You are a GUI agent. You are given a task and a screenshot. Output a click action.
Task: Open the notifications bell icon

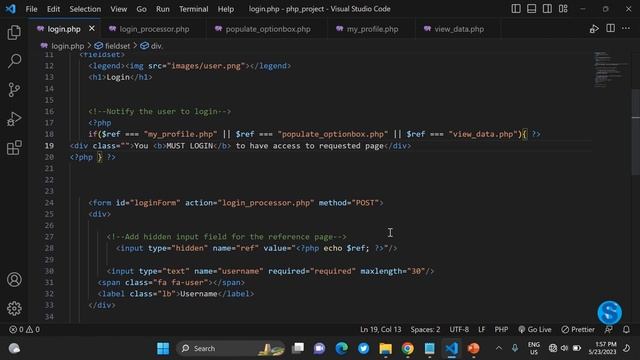626,329
